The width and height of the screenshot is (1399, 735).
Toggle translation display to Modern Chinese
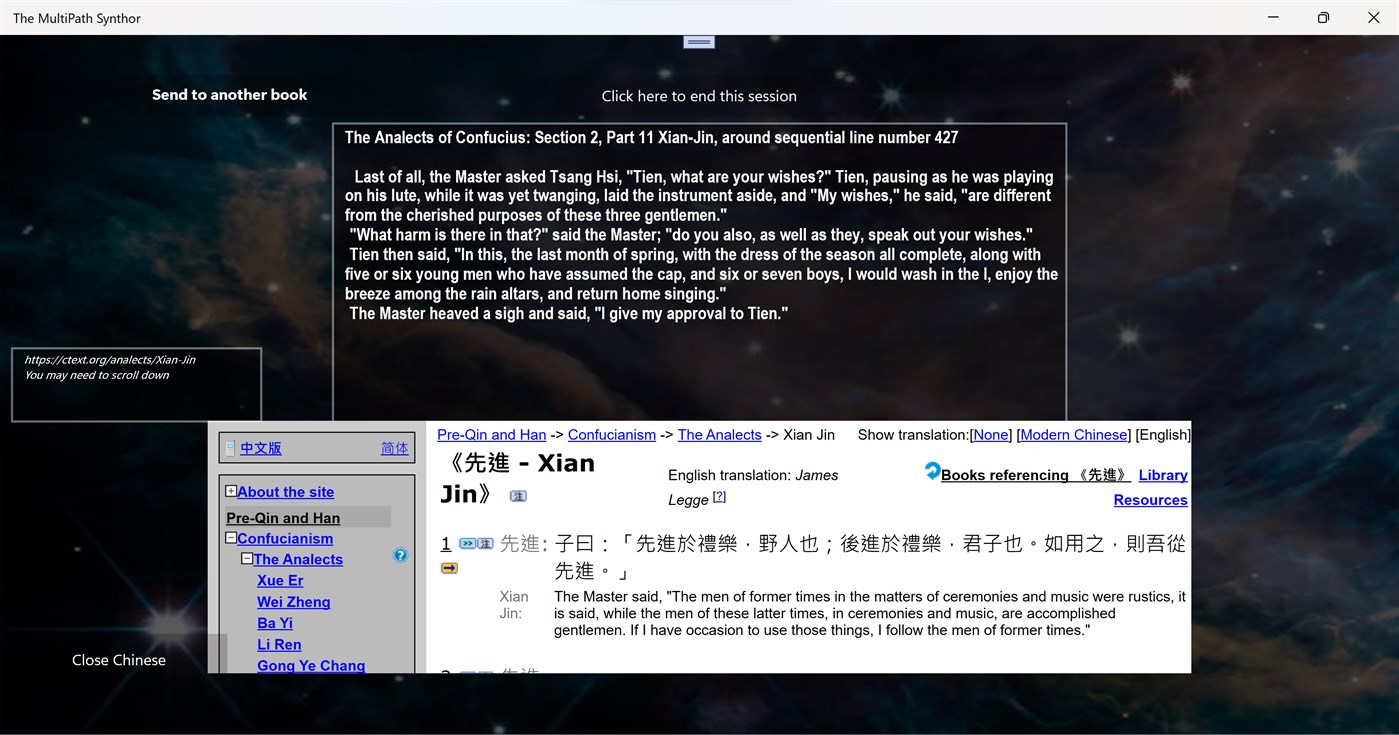(x=1074, y=434)
